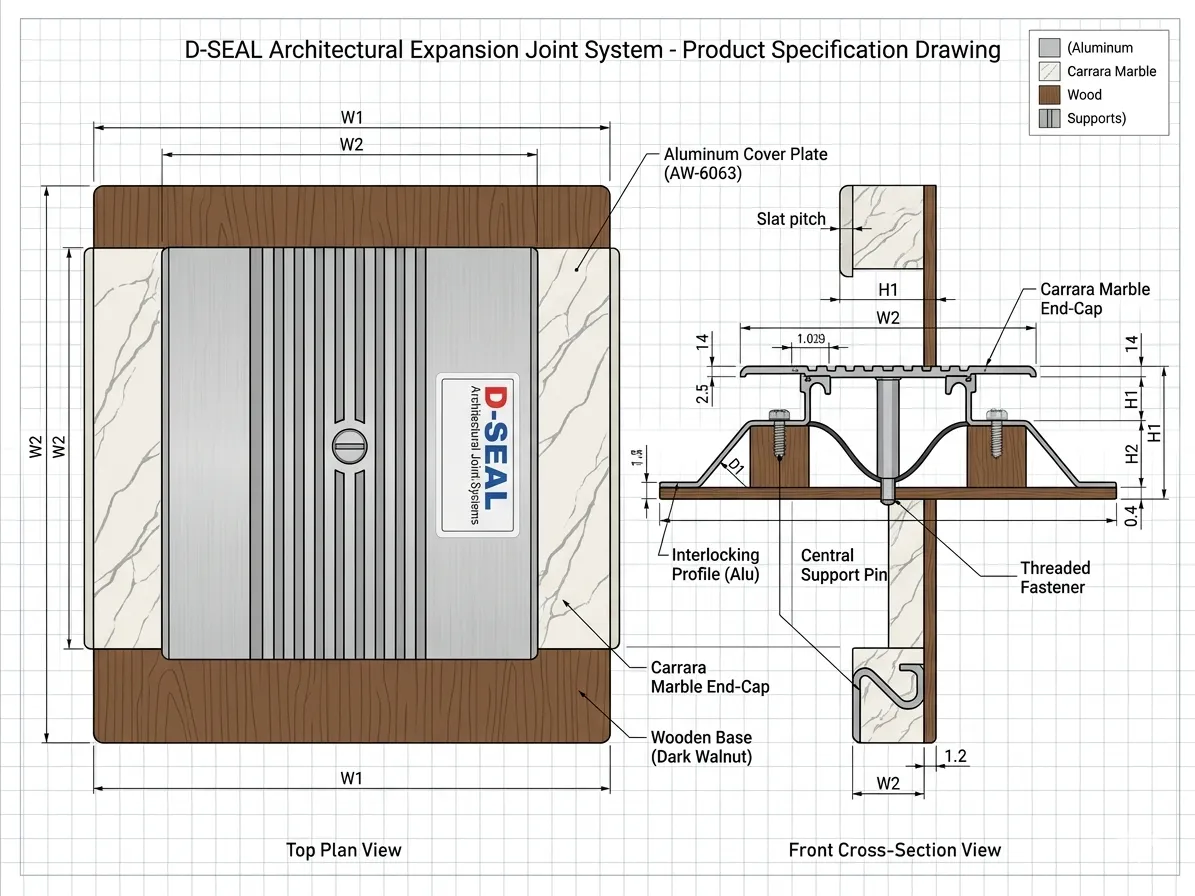This screenshot has width=1195, height=896.
Task: Click the Aluminum legend color swatch
Action: pos(1049,47)
